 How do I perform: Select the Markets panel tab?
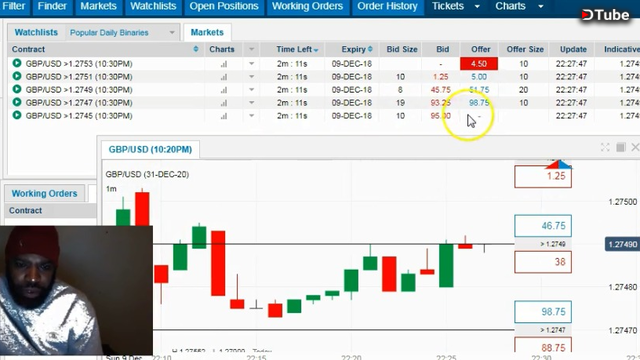[x=207, y=32]
